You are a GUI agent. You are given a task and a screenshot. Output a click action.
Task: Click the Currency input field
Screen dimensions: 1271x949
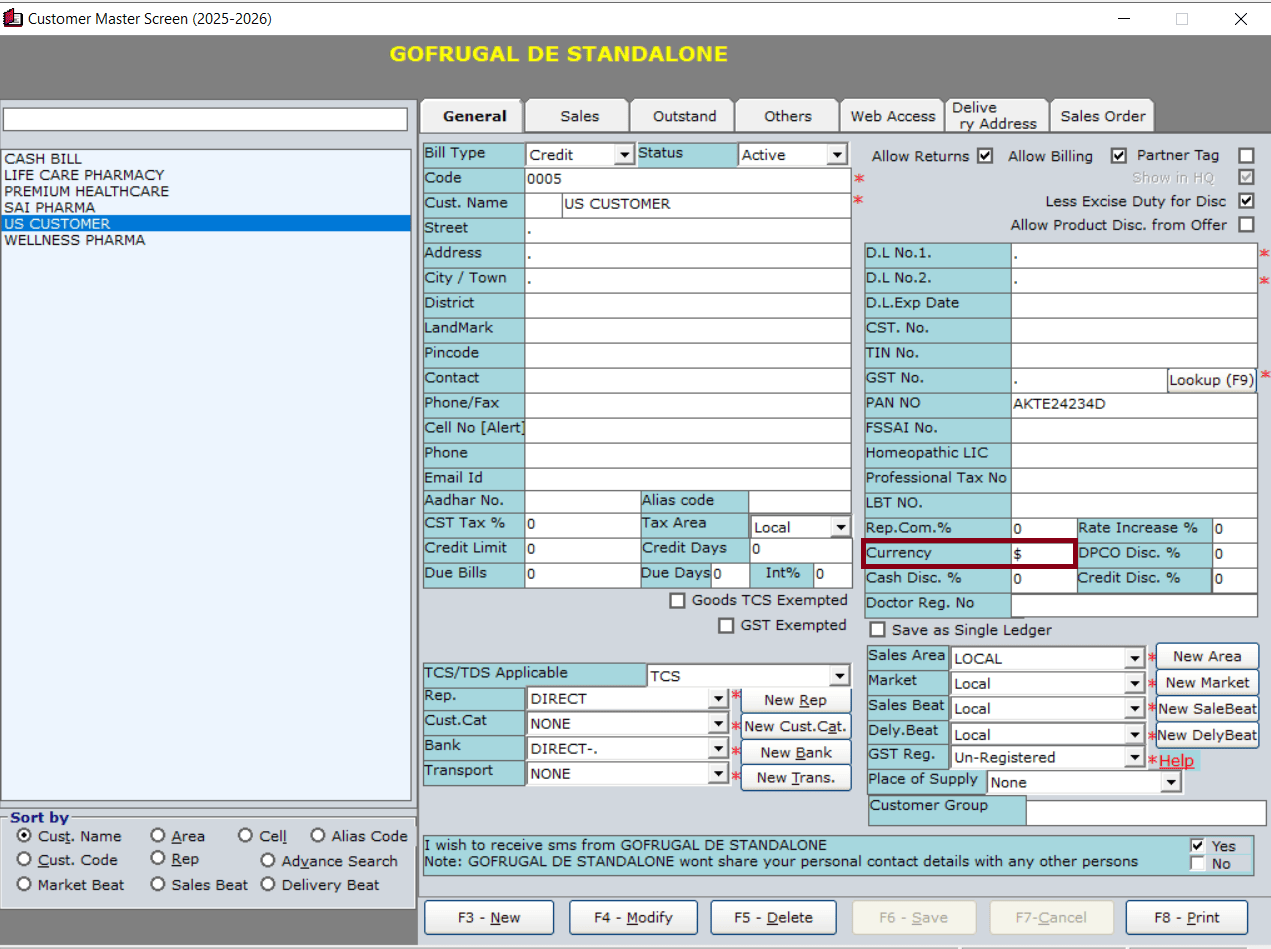tap(1042, 553)
